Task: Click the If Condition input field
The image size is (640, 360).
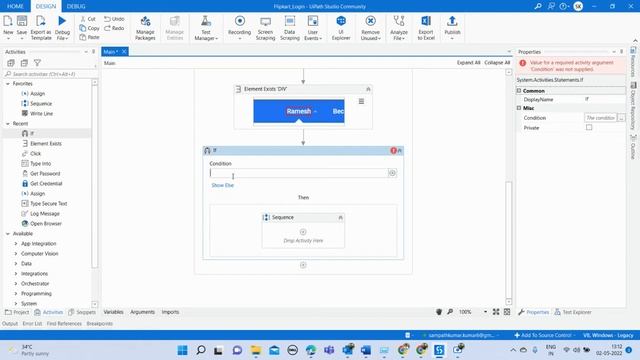Action: (299, 173)
